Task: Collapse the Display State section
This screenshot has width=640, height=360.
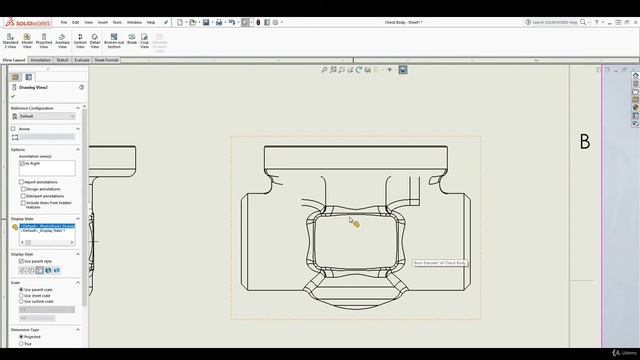Action: pyautogui.click(x=78, y=219)
